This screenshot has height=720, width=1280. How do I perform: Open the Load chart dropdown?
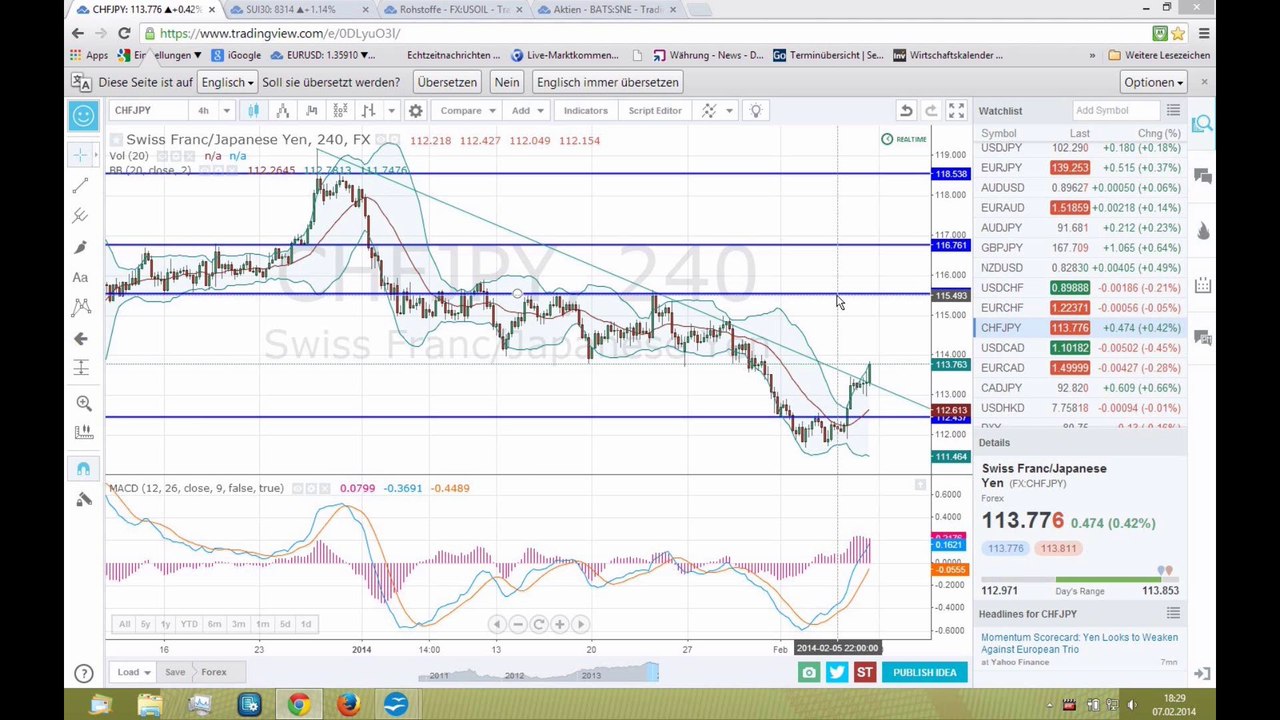point(134,672)
